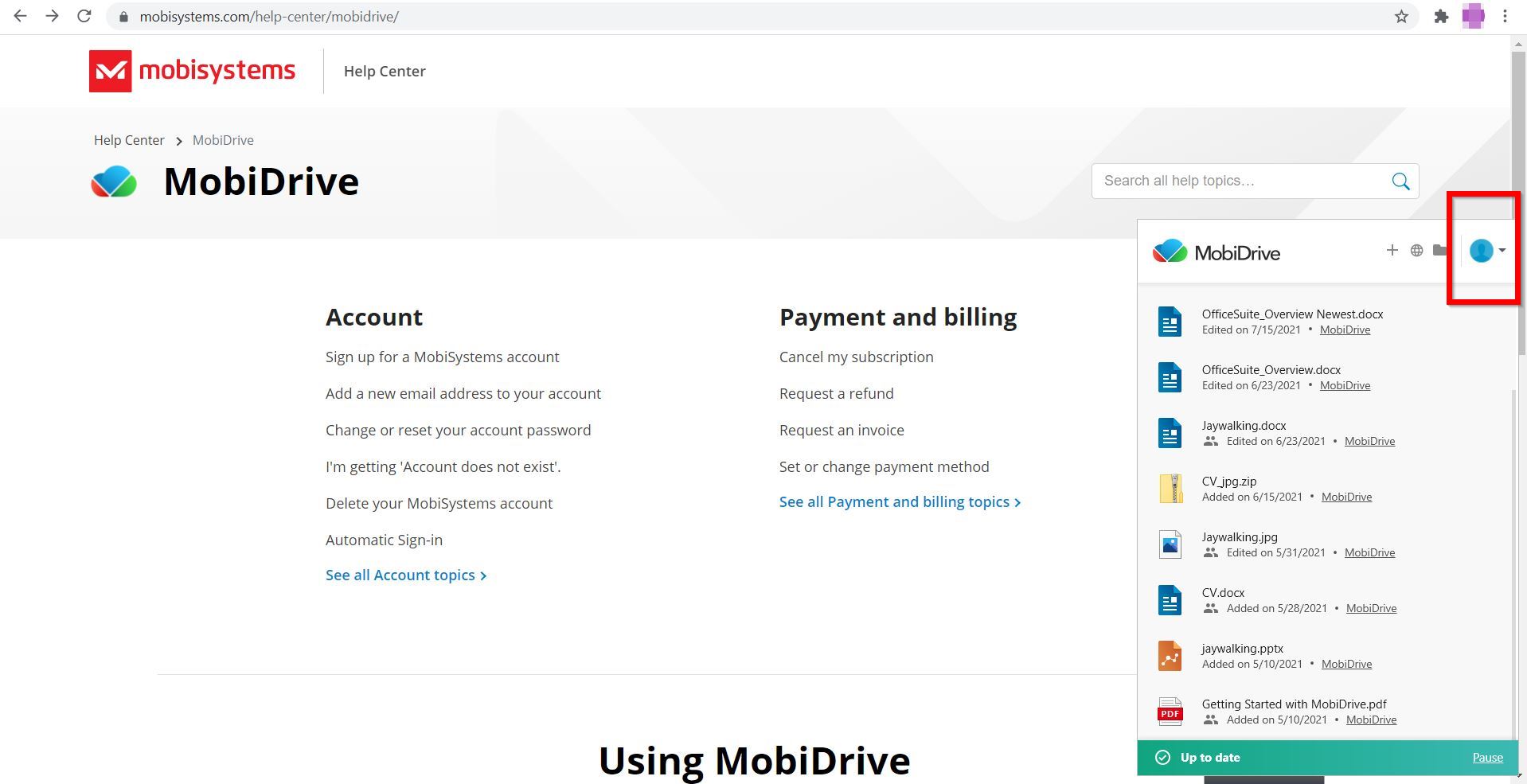
Task: Open Sign up for a MobiSystems account
Action: click(x=442, y=357)
